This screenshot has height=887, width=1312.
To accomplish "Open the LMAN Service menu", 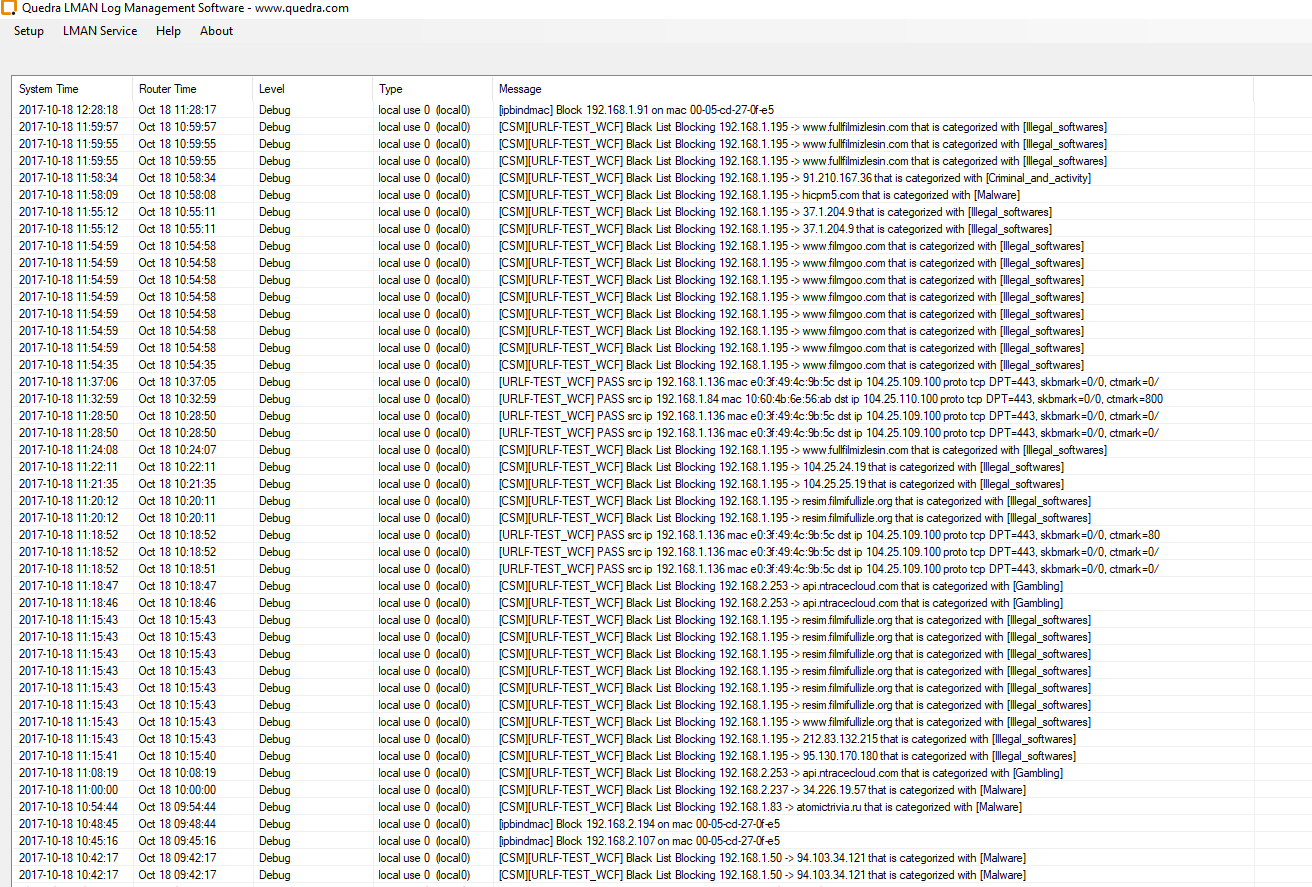I will [100, 31].
